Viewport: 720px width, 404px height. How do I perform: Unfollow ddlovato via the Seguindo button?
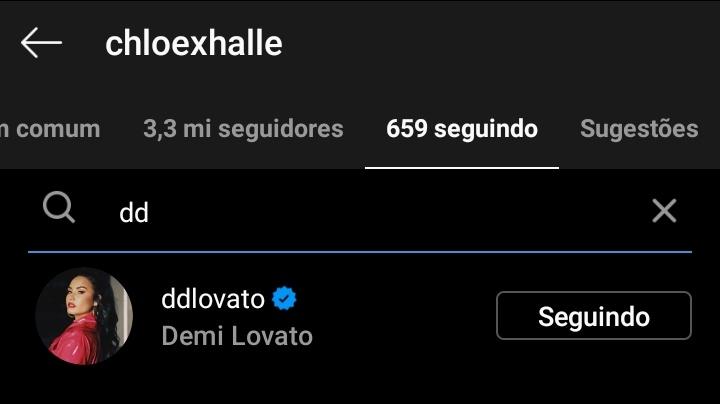pyautogui.click(x=594, y=316)
